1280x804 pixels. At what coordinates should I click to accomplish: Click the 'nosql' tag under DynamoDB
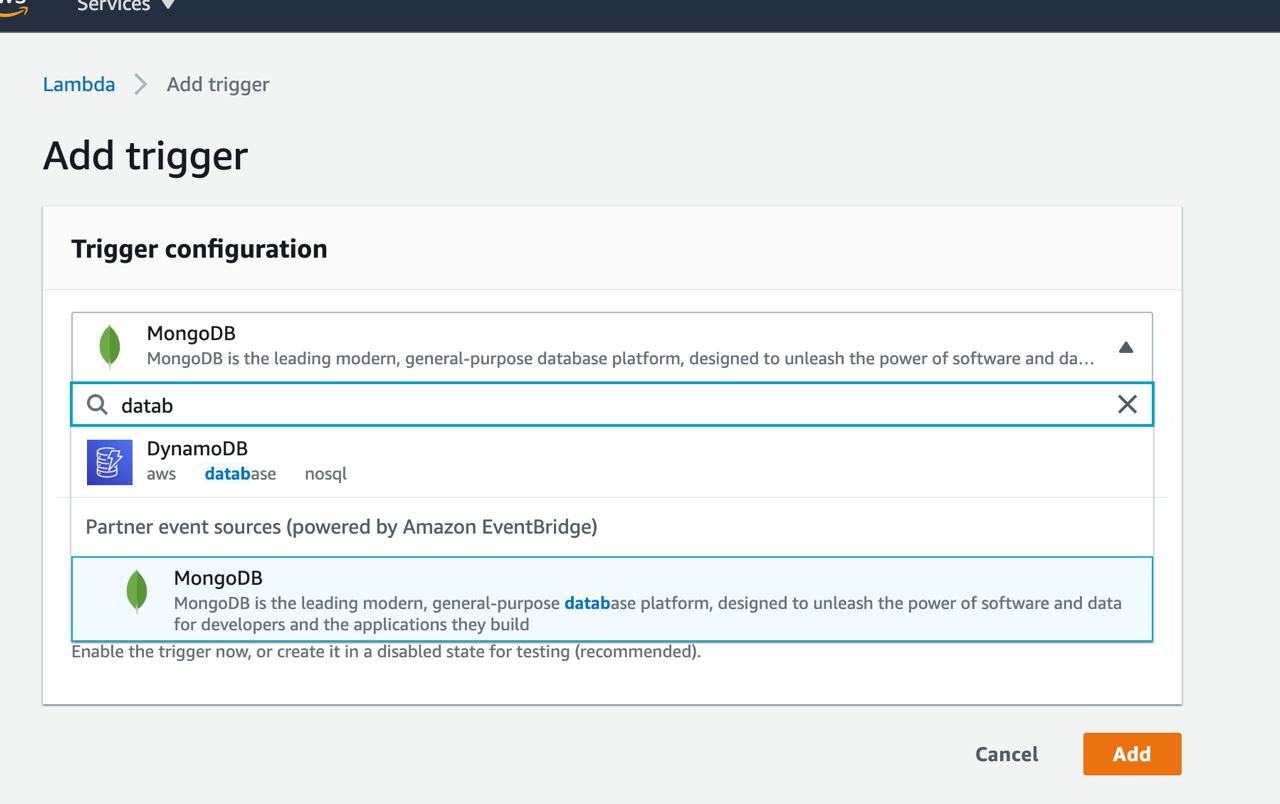pyautogui.click(x=326, y=474)
